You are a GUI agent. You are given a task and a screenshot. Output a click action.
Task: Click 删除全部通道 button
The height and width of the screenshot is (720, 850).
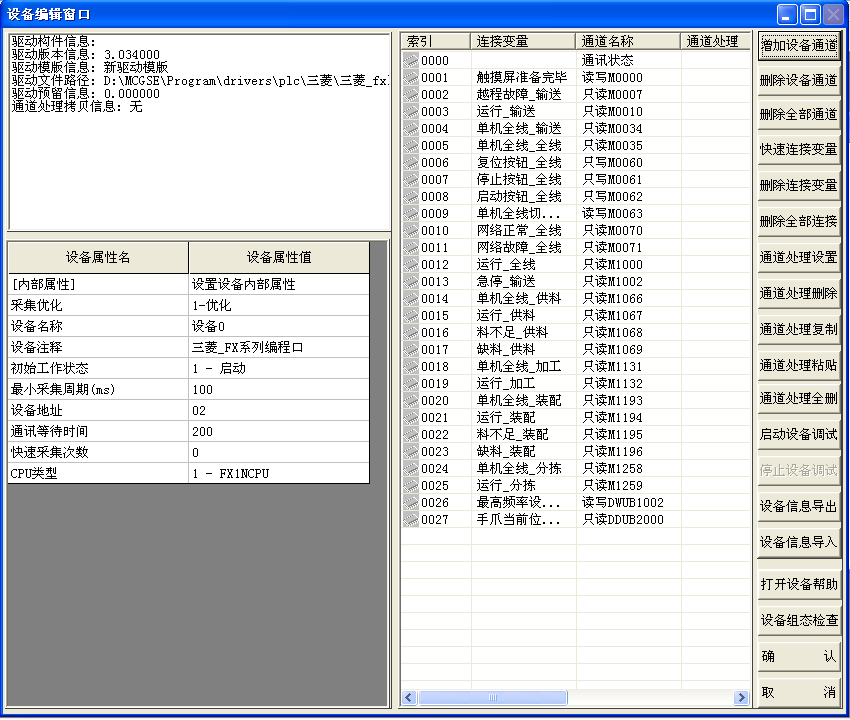coord(800,109)
